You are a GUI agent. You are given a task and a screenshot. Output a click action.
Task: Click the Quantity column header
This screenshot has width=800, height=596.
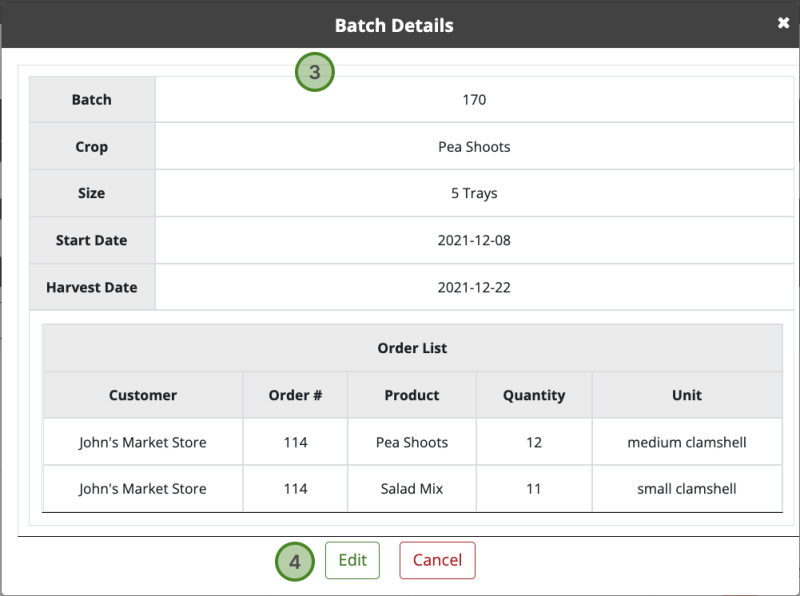533,395
